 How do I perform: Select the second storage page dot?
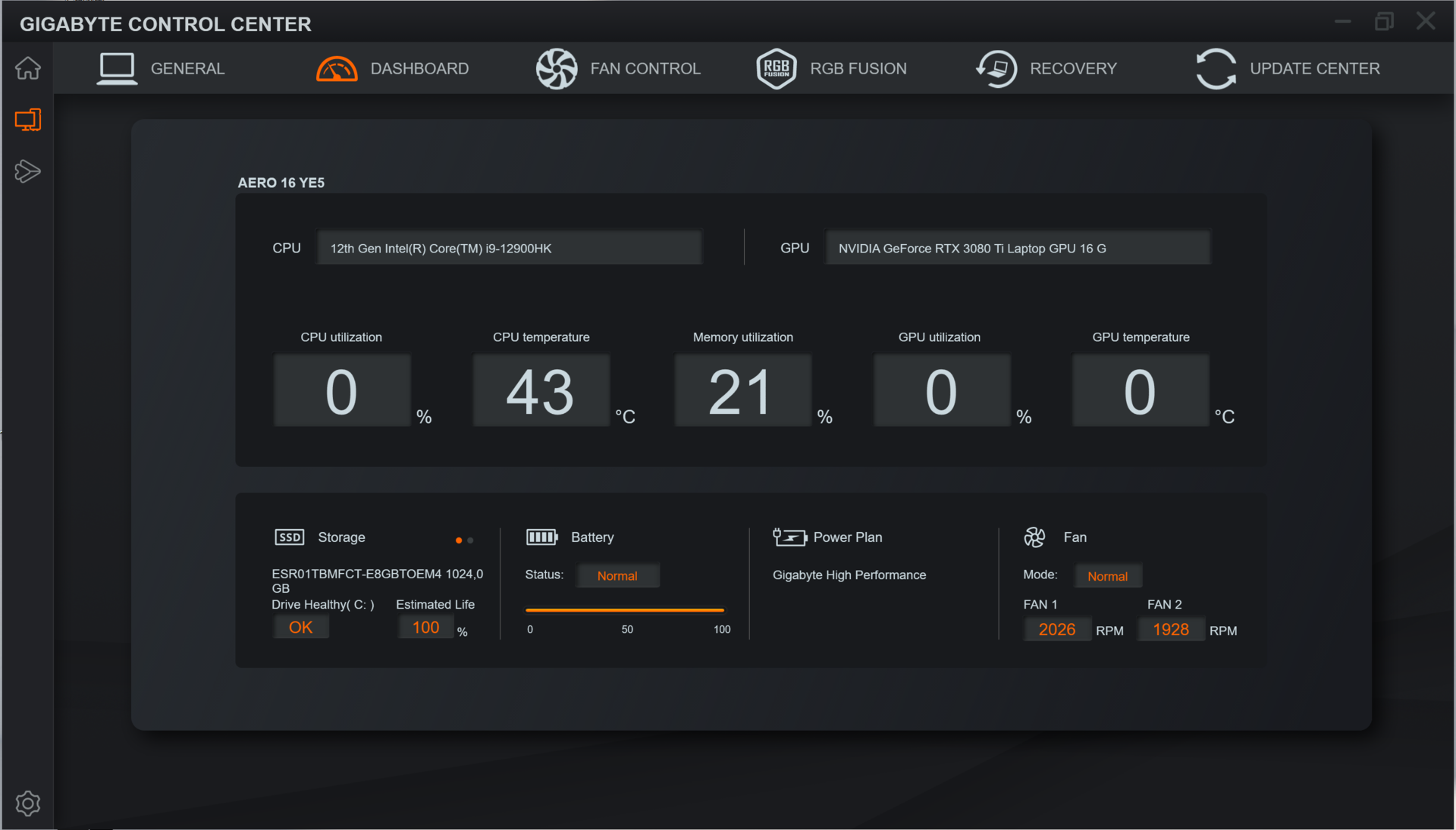471,540
